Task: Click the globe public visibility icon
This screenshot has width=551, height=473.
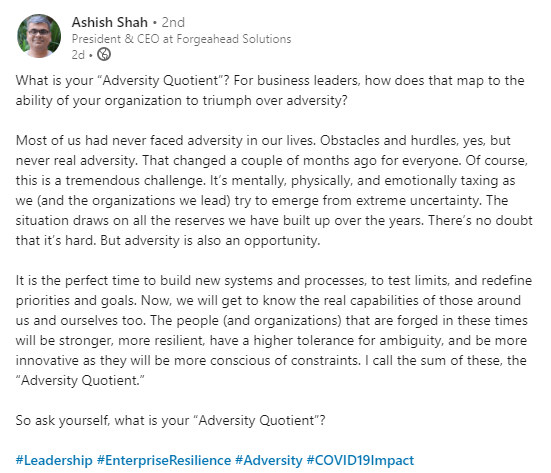Action: tap(104, 54)
